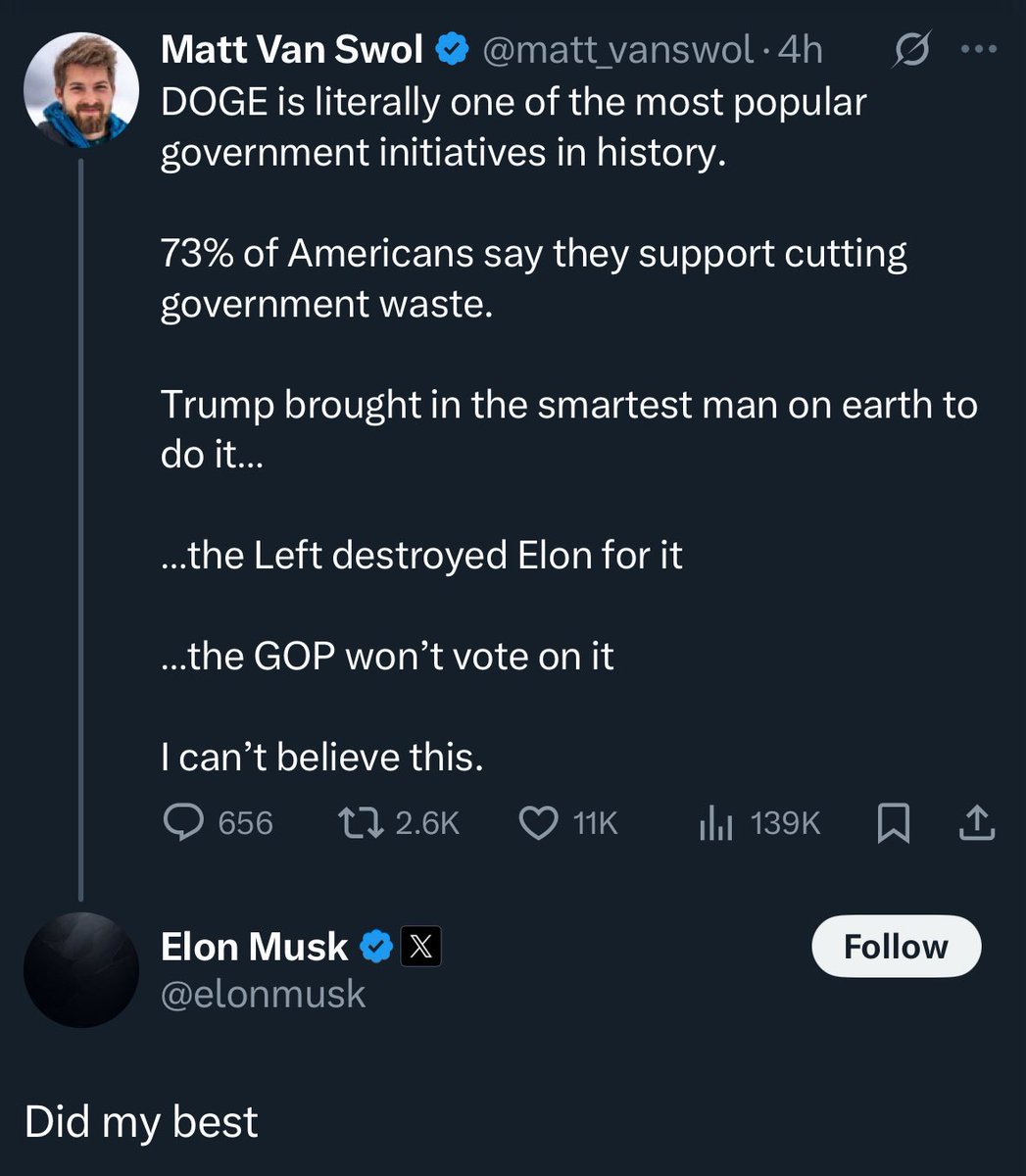Open view analytics showing 139K views
The height and width of the screenshot is (1176, 1026).
point(718,823)
